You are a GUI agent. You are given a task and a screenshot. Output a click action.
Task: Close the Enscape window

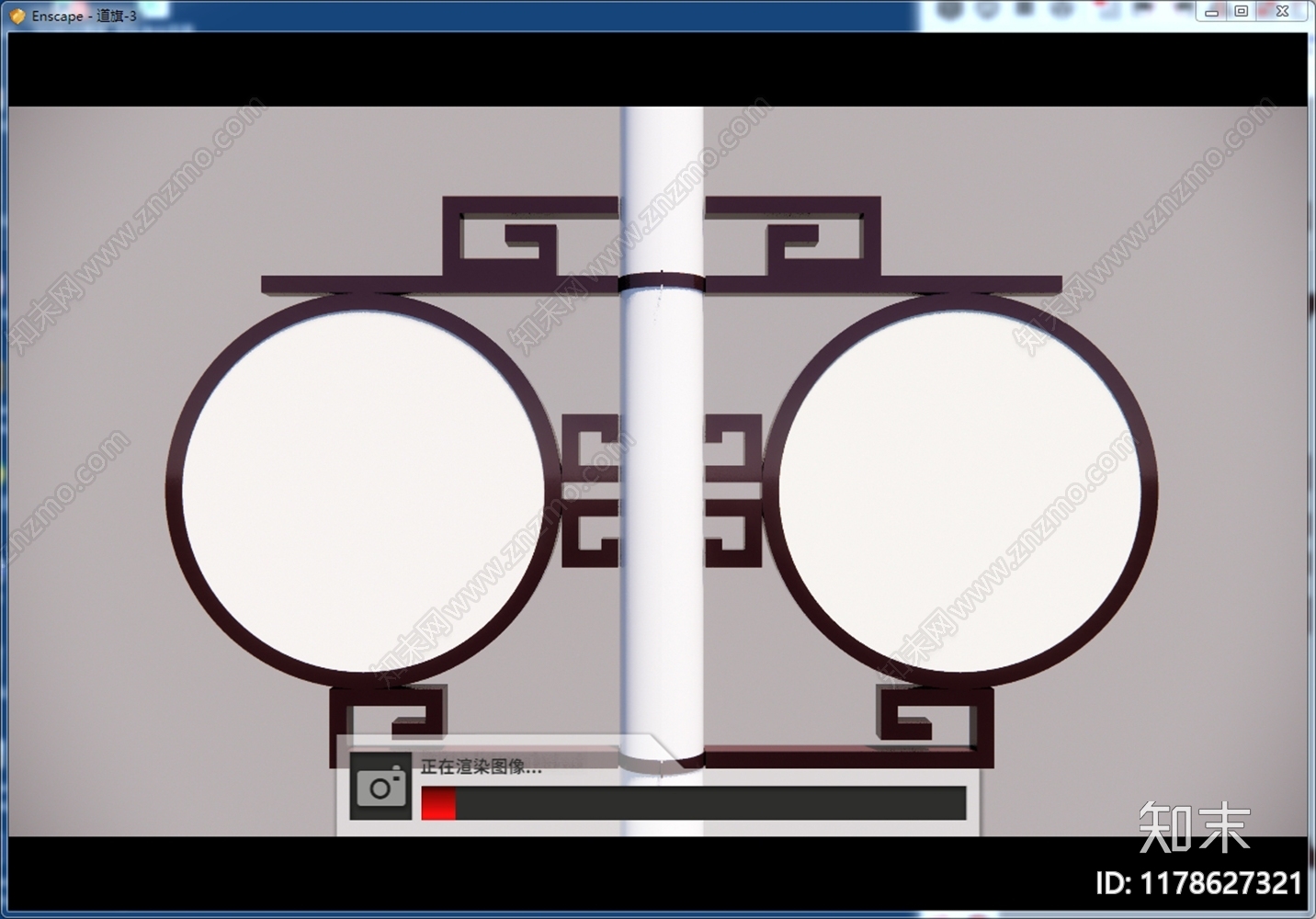(1282, 12)
